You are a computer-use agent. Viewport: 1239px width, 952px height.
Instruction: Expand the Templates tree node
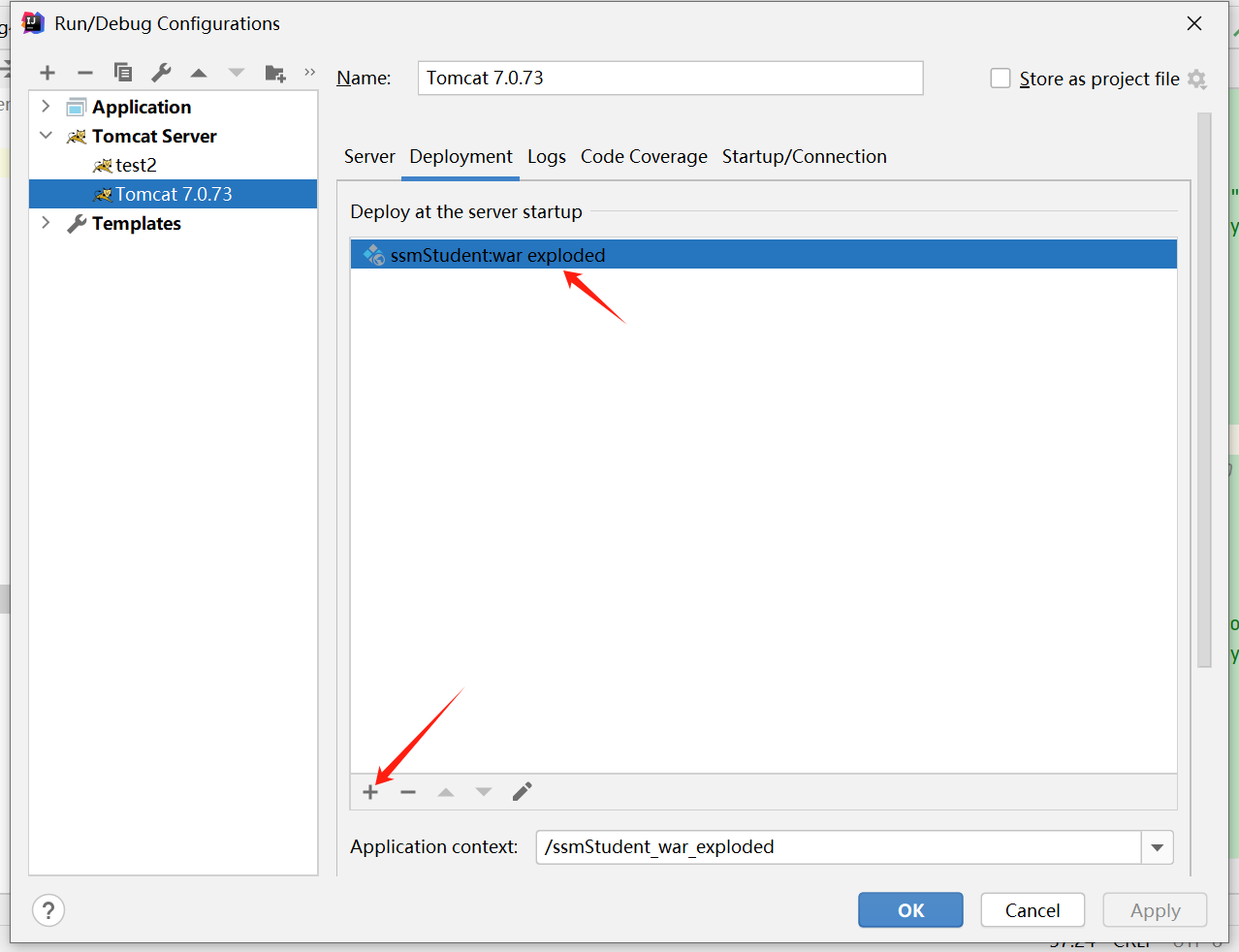46,223
